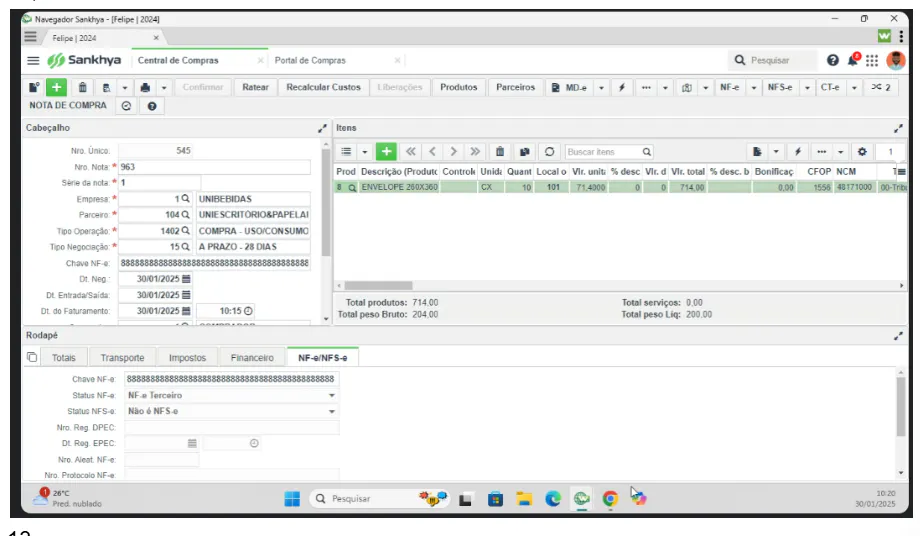The width and height of the screenshot is (920, 536).
Task: Refresh the items grid
Action: 549,152
